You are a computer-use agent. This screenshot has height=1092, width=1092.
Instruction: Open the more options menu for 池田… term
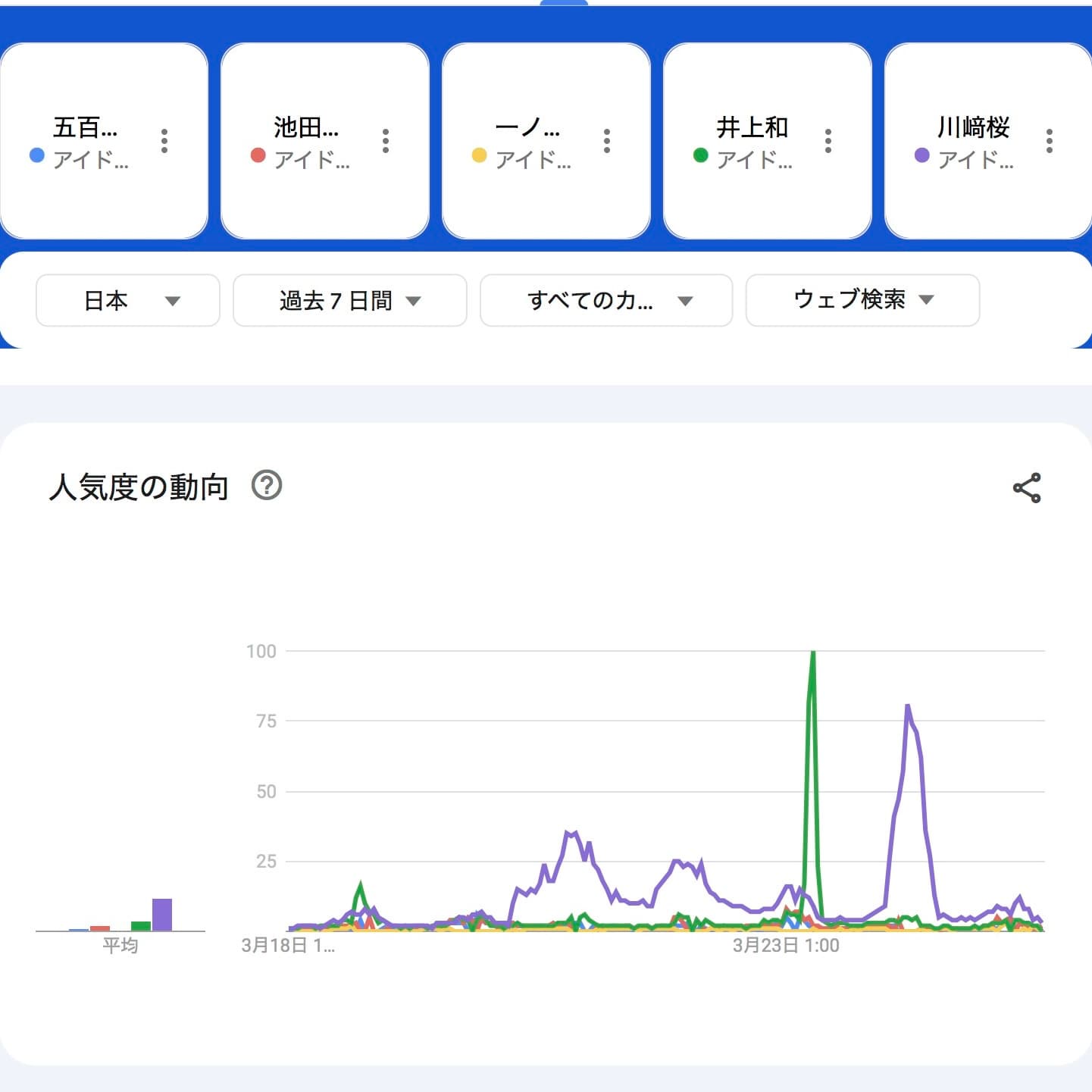[x=386, y=141]
